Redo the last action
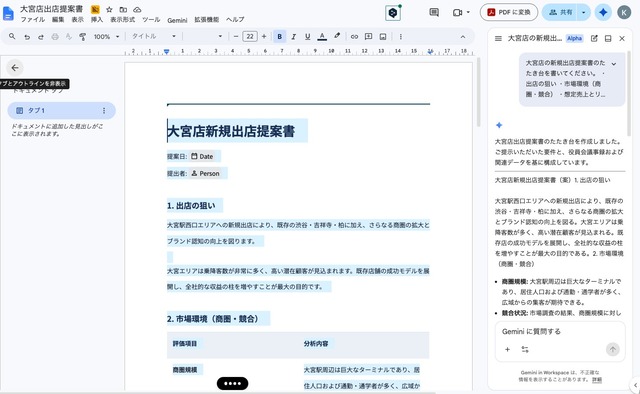640x394 pixels. pyautogui.click(x=41, y=37)
